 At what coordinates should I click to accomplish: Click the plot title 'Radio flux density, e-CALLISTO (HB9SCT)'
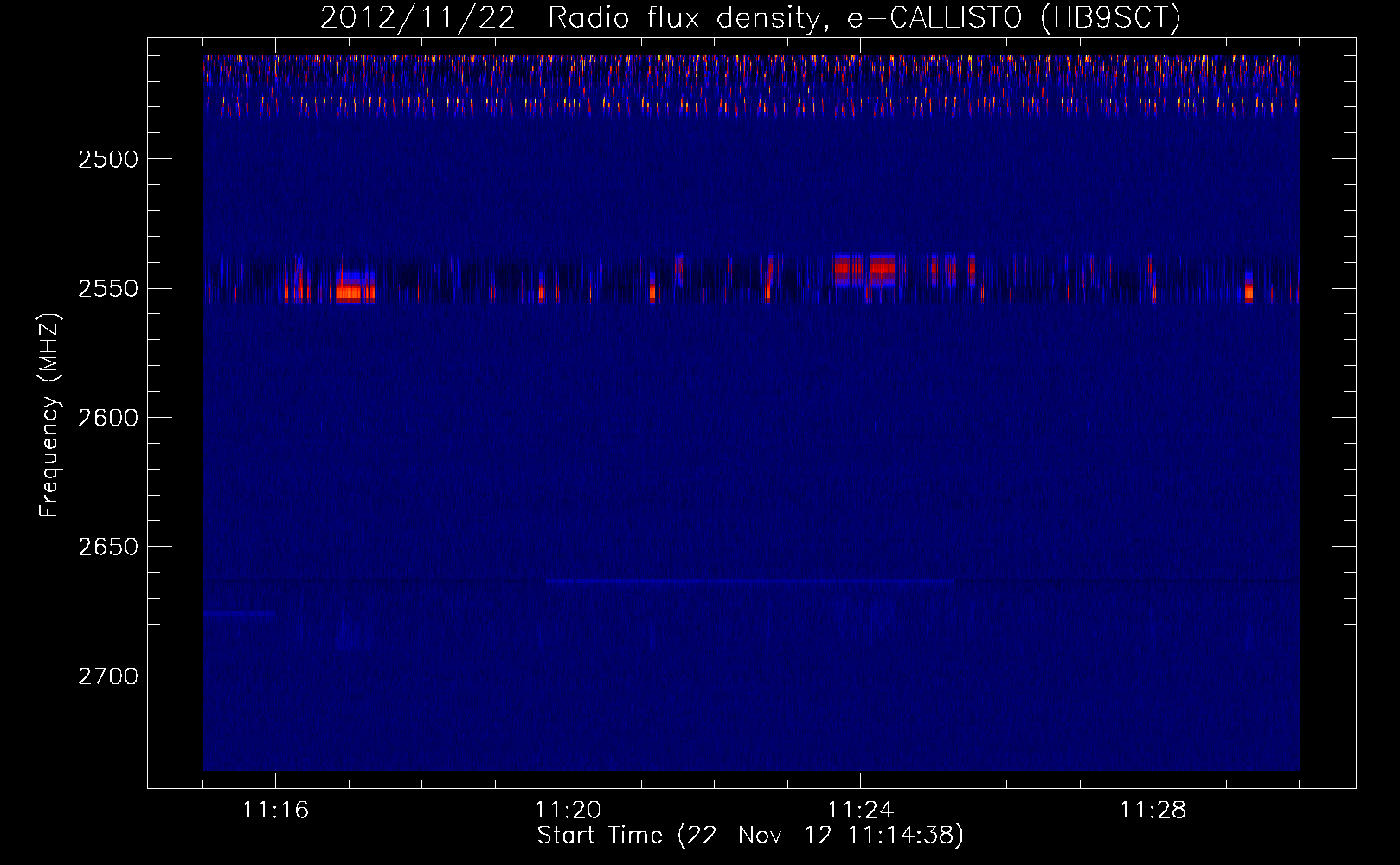[864, 18]
